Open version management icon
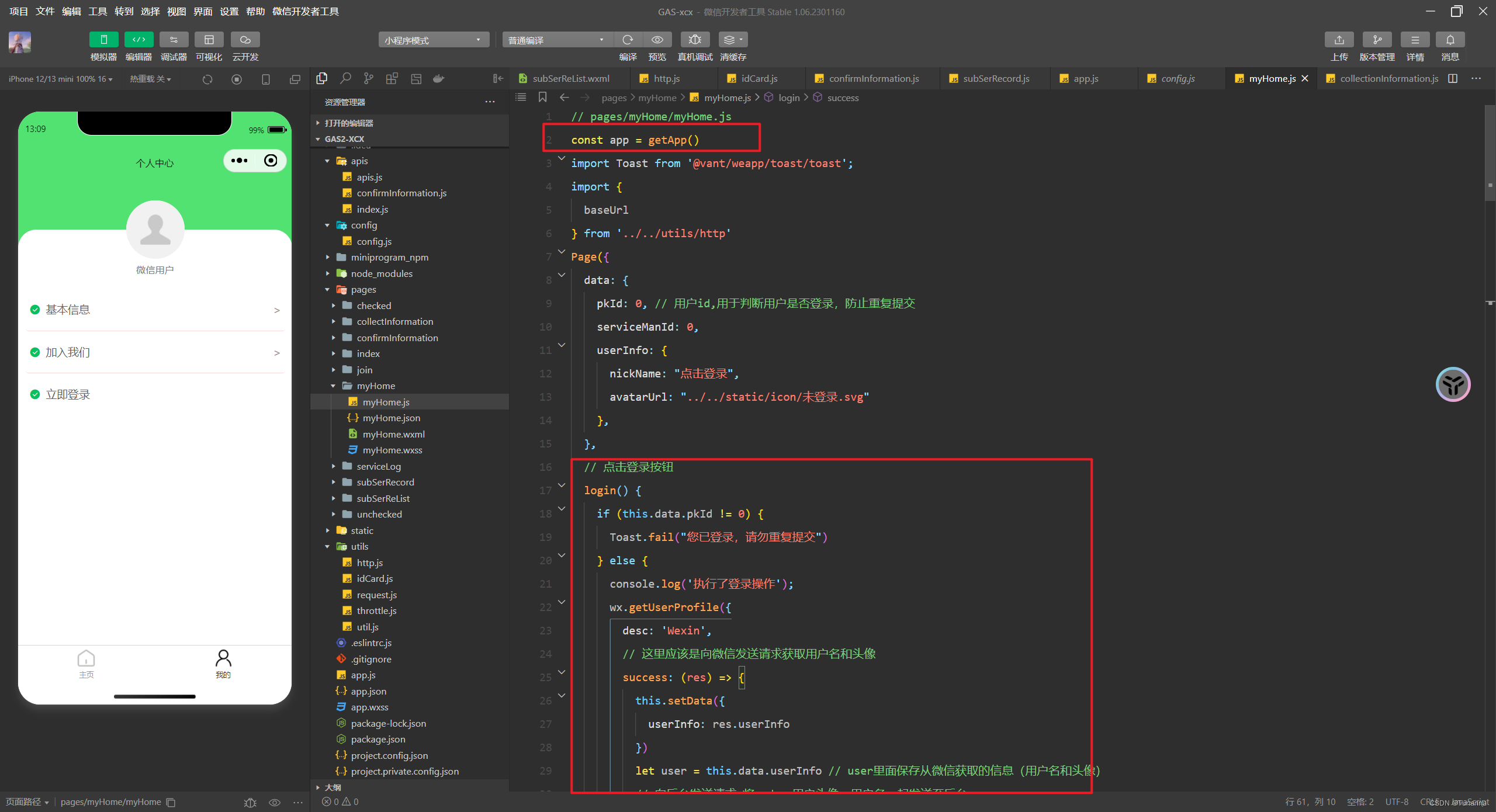 click(1377, 40)
